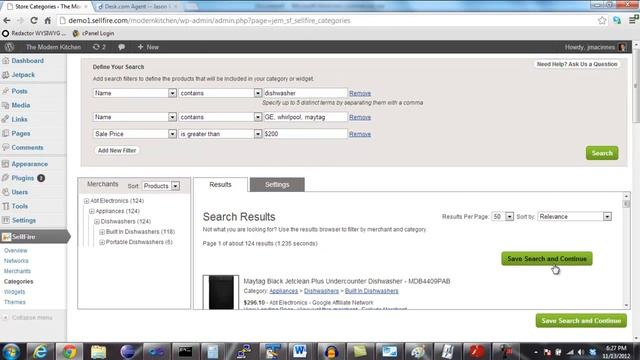Open the comments bubble in admin bar

121,47
